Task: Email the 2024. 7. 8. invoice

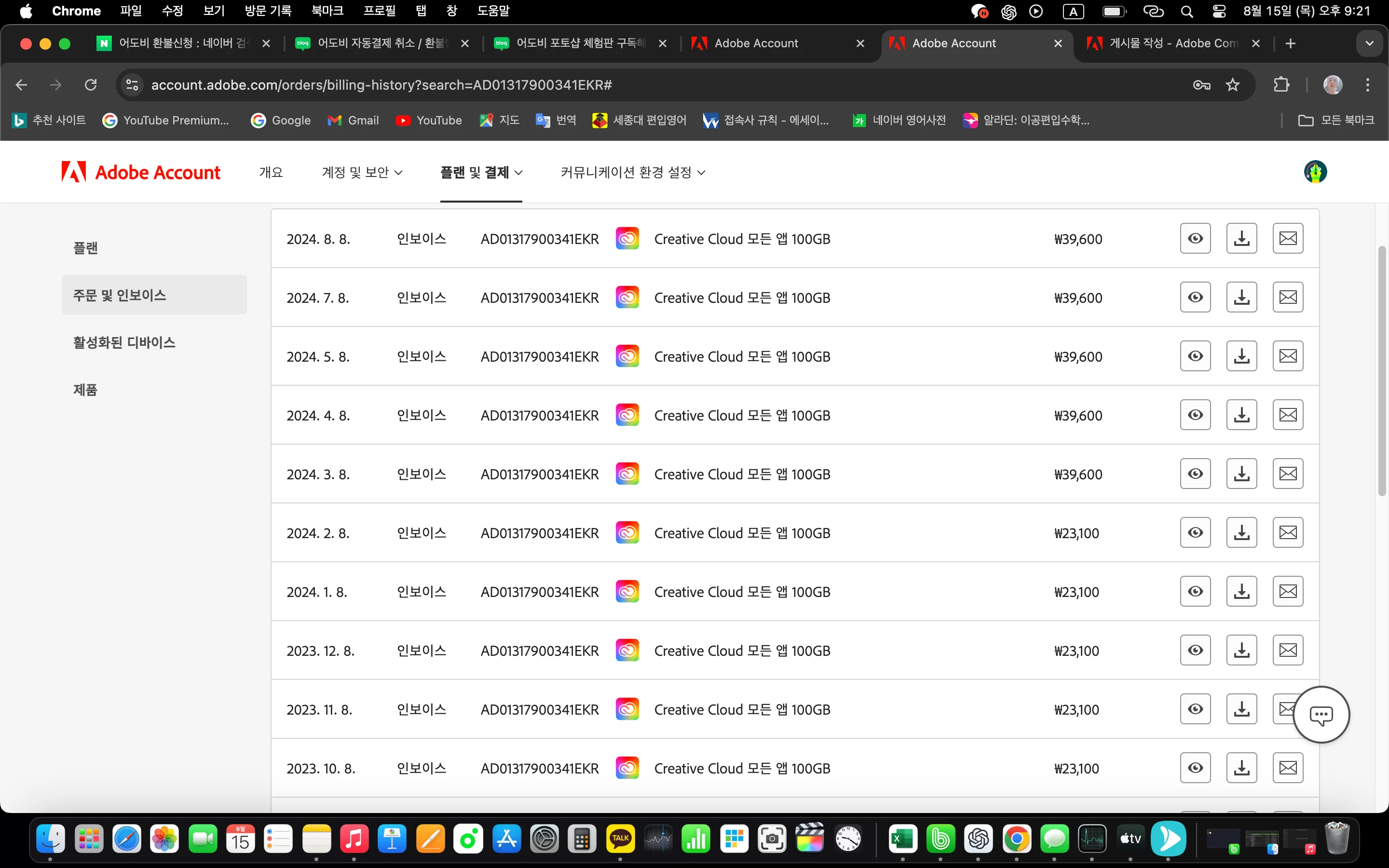Action: coord(1288,298)
